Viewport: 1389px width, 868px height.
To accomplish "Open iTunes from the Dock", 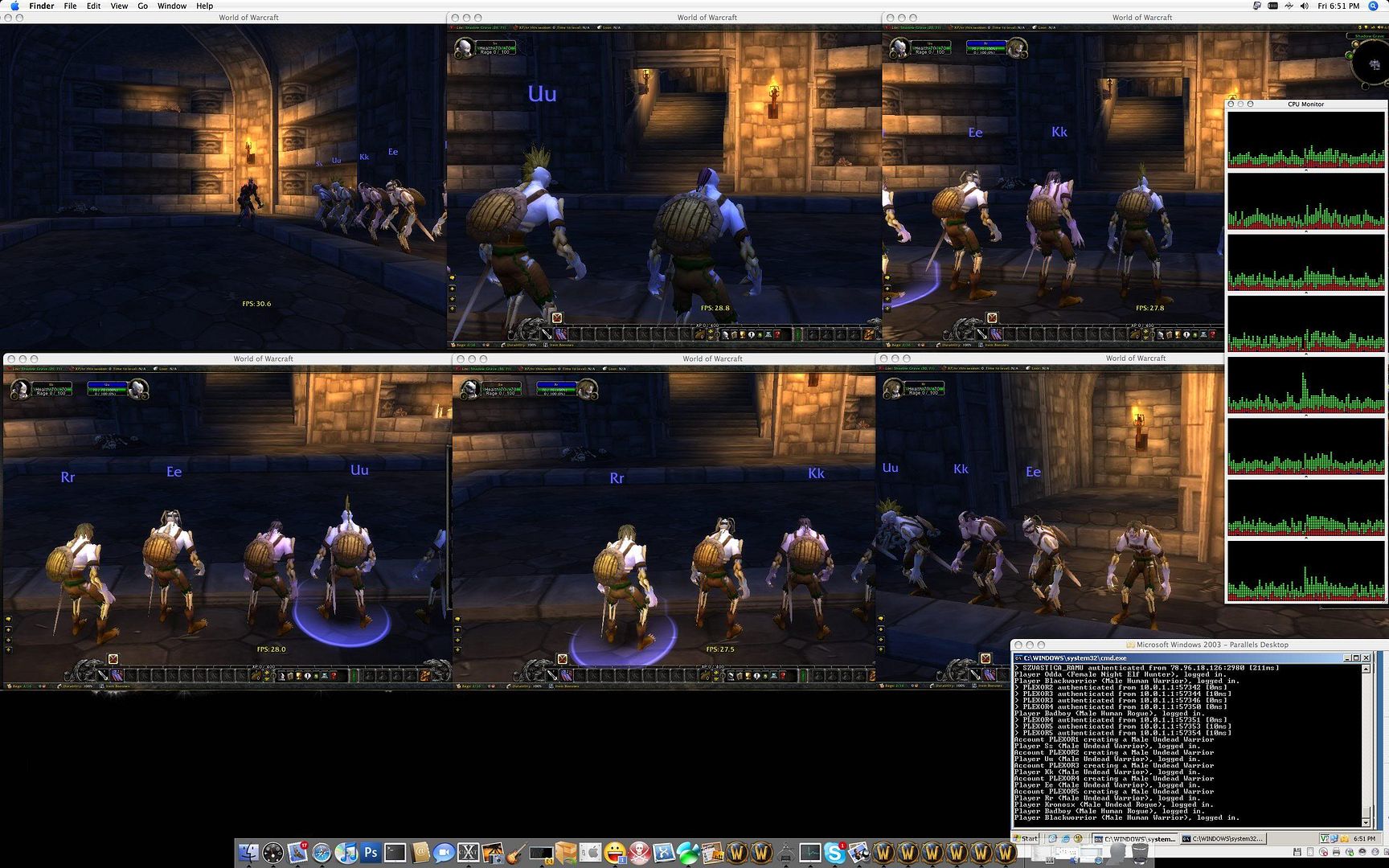I will click(x=346, y=852).
